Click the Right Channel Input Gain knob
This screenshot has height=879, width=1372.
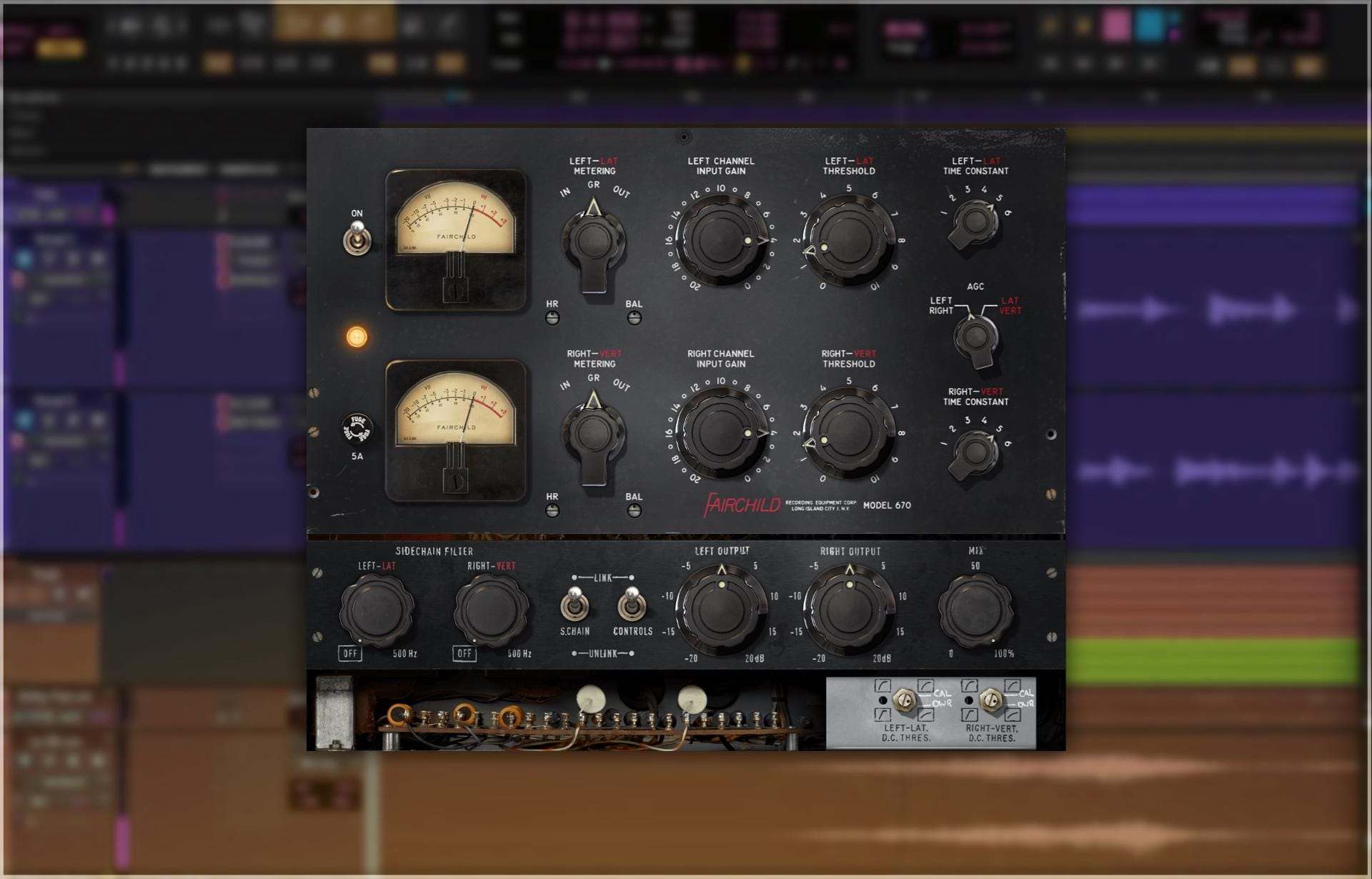[x=720, y=432]
